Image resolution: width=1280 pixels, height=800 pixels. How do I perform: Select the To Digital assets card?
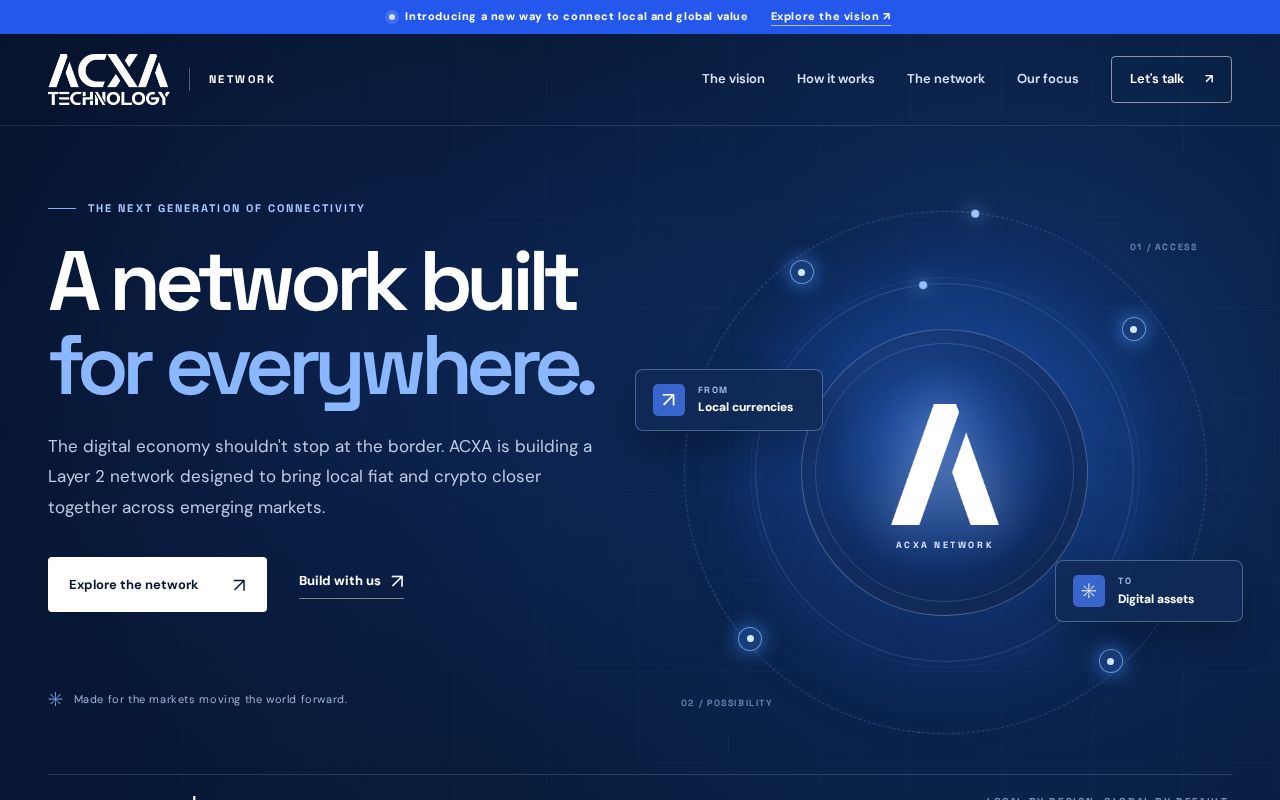click(1149, 591)
